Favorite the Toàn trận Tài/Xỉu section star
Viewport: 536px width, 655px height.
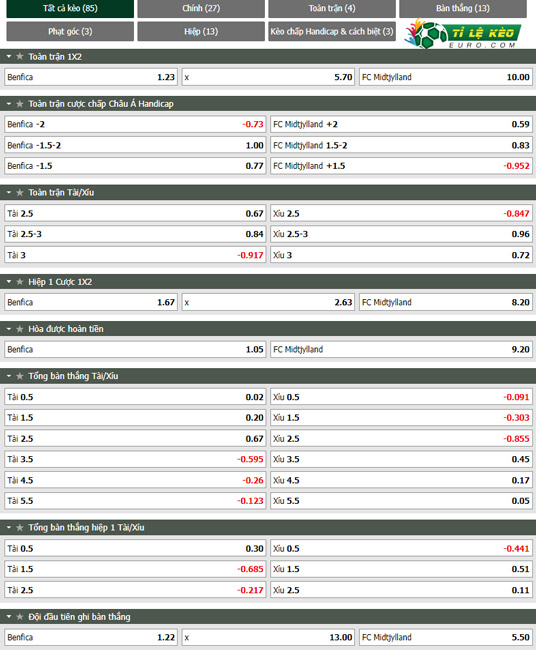[x=19, y=193]
